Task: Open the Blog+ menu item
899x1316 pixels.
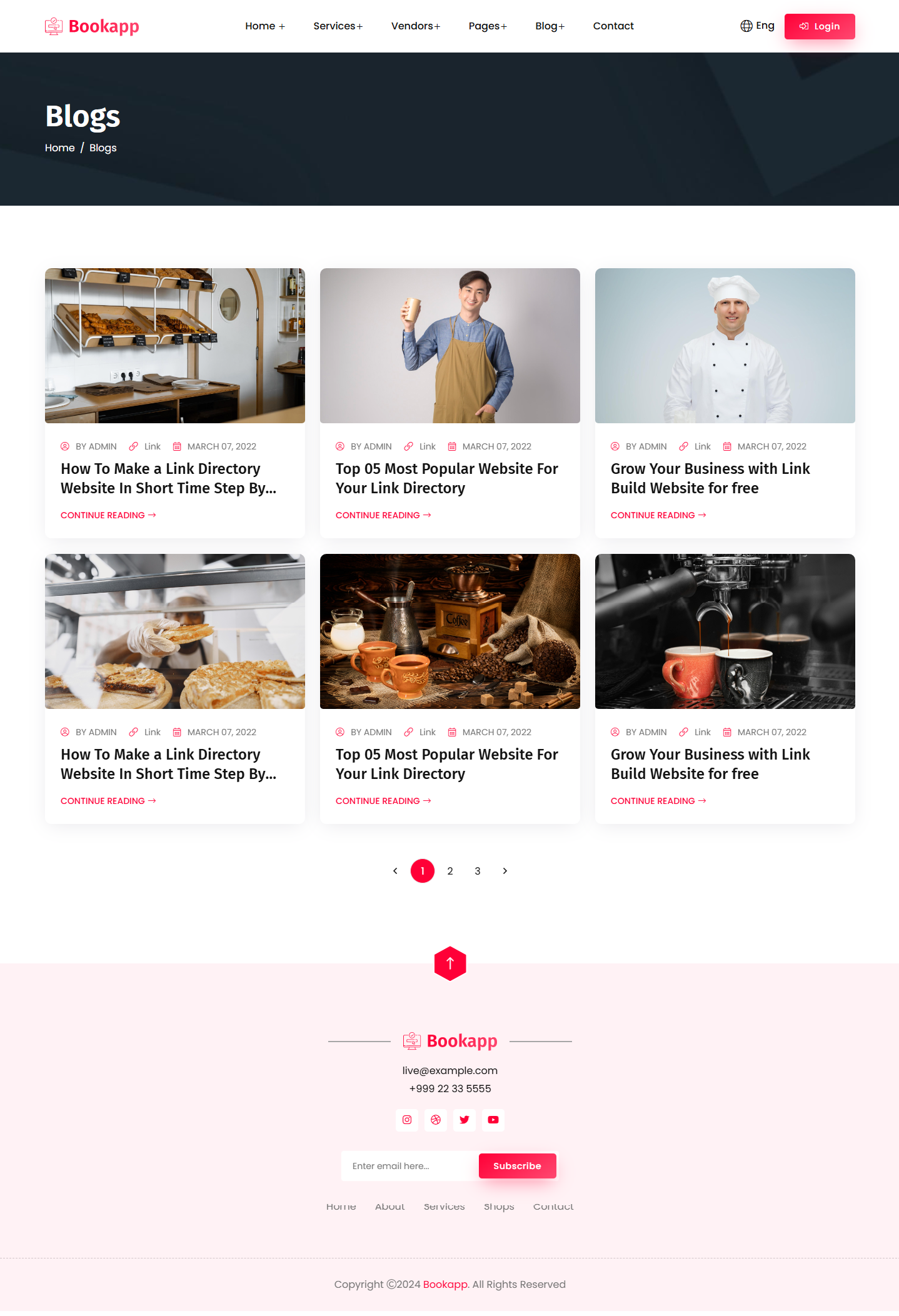Action: pos(550,26)
